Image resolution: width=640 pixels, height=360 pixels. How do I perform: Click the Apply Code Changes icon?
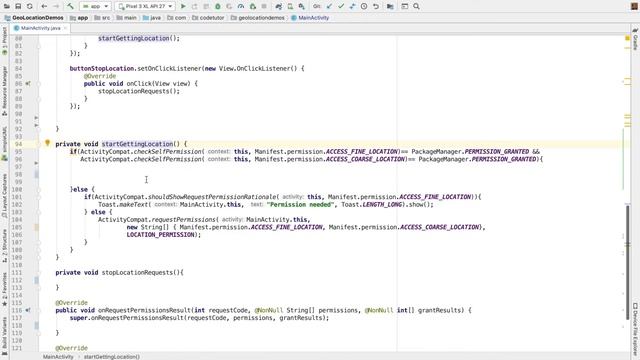pos(206,6)
